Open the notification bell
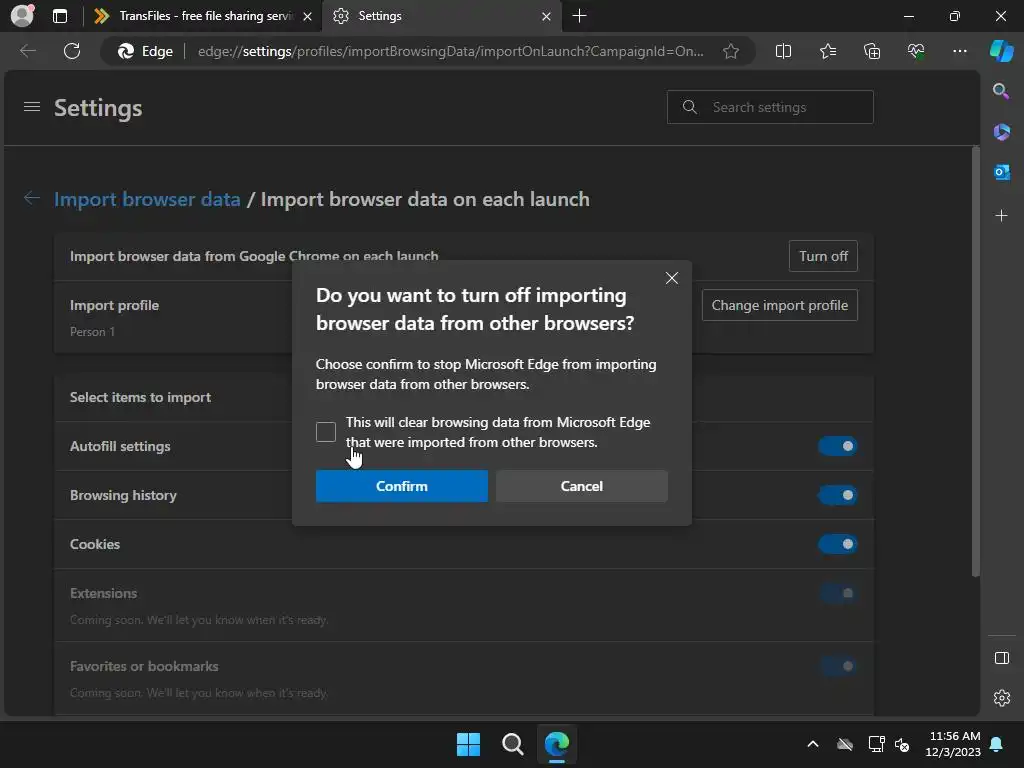 [997, 744]
